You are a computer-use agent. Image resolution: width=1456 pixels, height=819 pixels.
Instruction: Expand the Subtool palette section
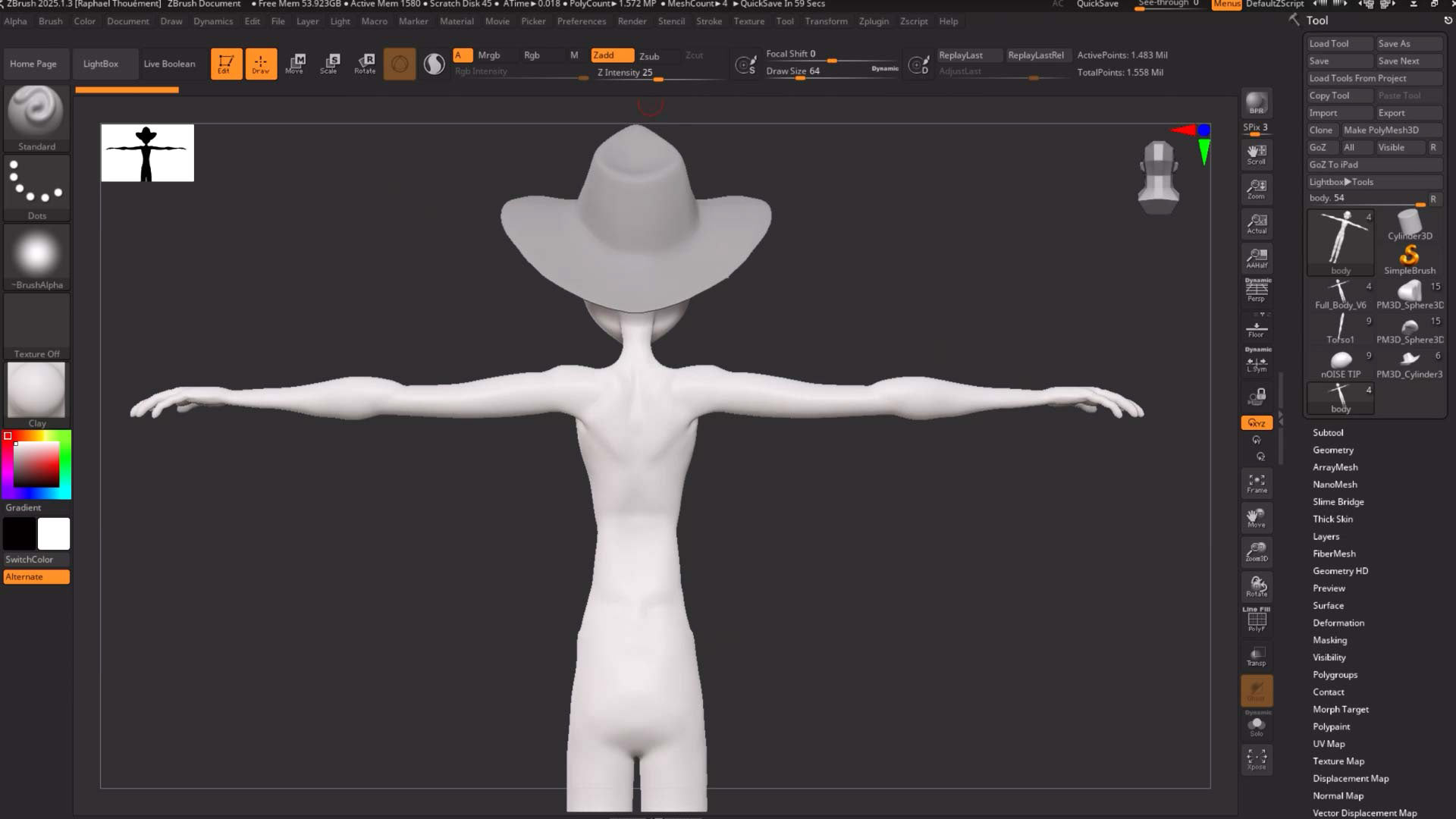(1328, 432)
